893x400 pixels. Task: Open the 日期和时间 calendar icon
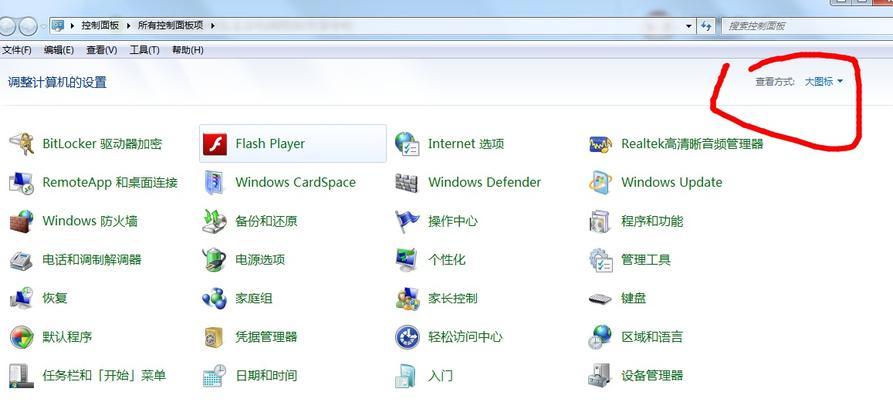click(x=215, y=375)
